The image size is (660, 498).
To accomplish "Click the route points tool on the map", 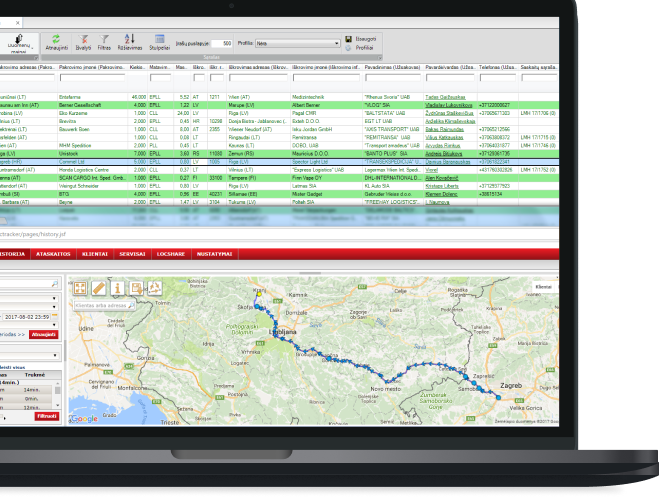I will pyautogui.click(x=154, y=288).
